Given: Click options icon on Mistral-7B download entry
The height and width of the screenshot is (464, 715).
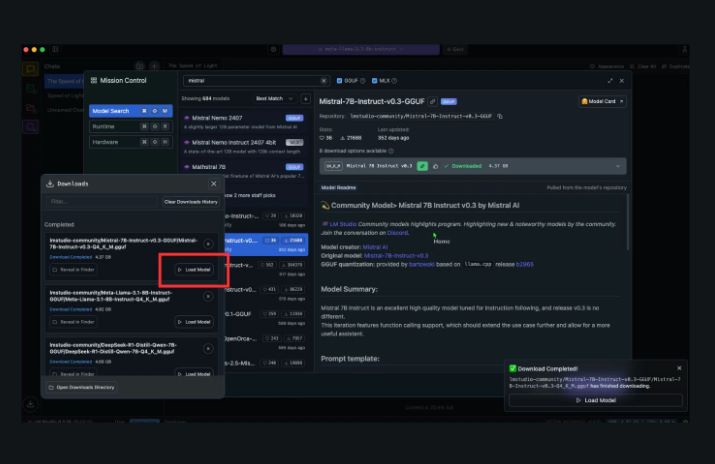Looking at the screenshot, I should click(x=208, y=244).
